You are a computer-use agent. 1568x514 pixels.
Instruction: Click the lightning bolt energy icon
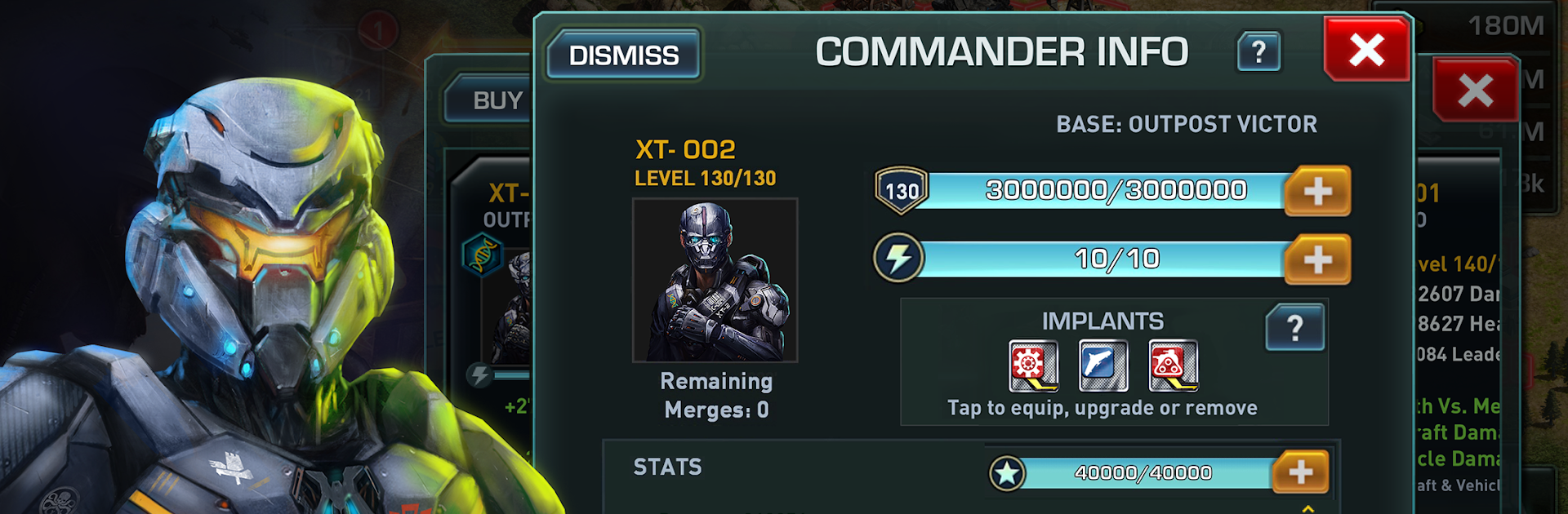(x=898, y=259)
